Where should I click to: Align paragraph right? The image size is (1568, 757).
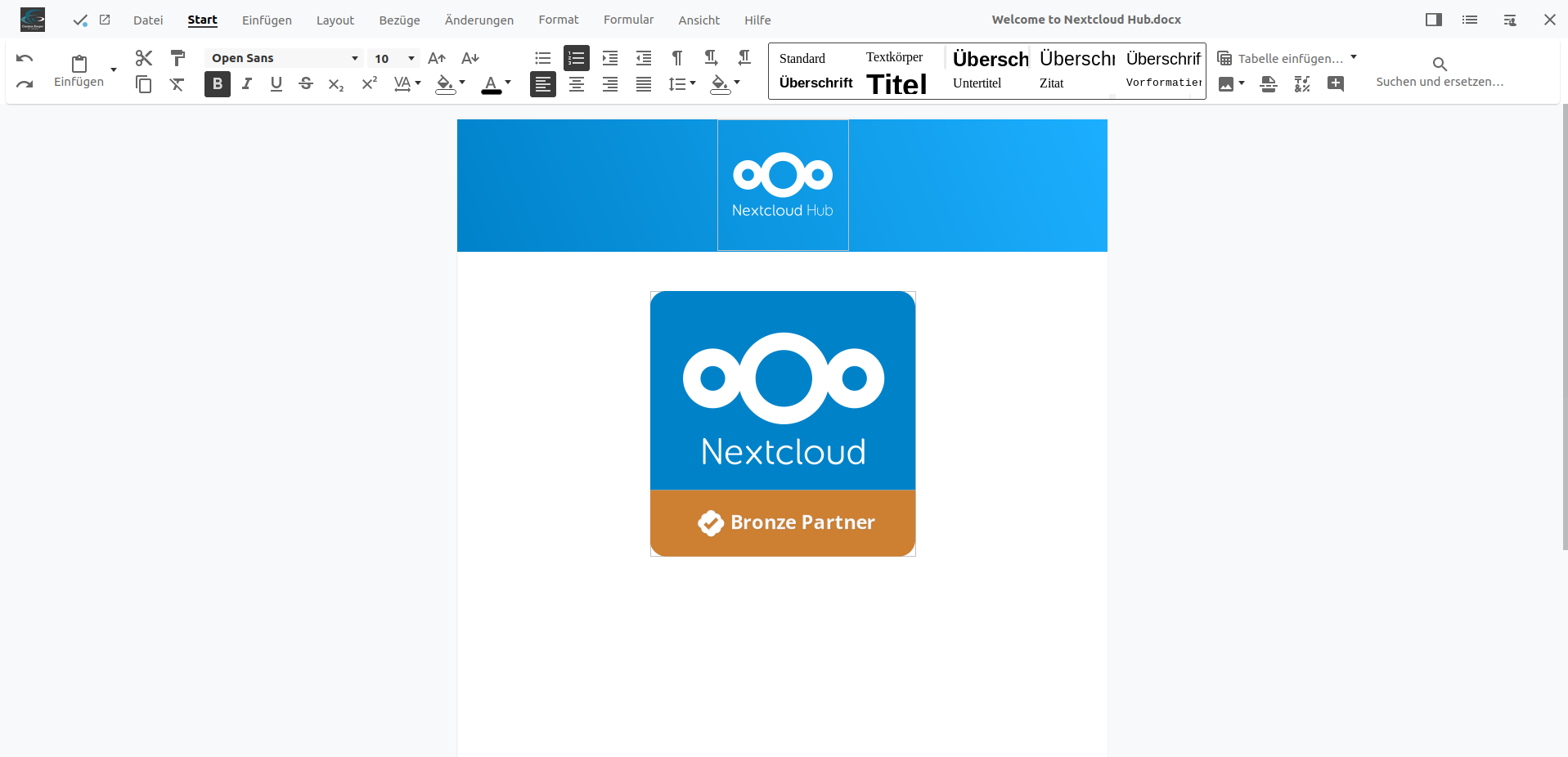[610, 84]
